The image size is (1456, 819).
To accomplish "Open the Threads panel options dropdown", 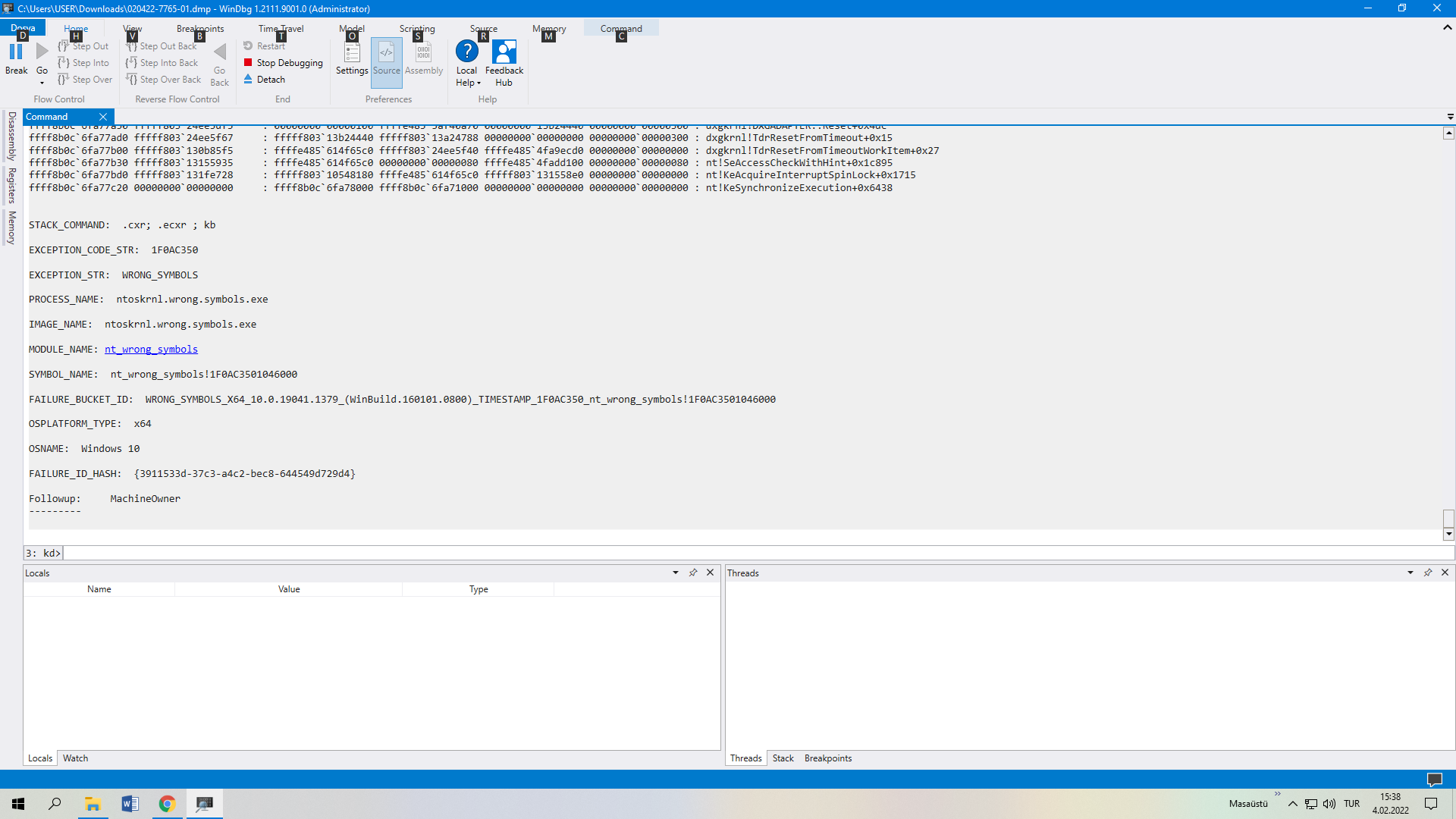I will (1410, 573).
